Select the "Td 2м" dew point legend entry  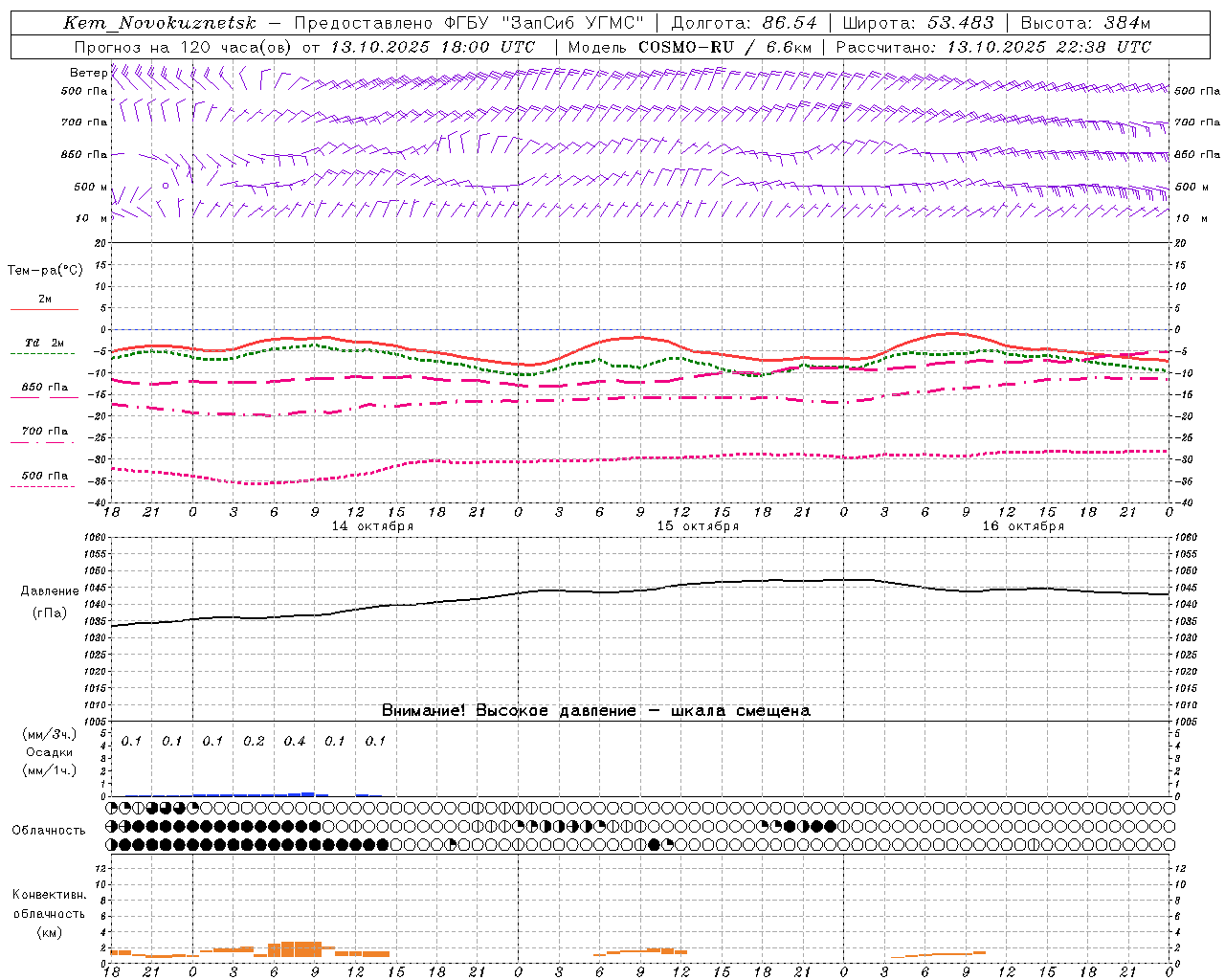(x=44, y=343)
